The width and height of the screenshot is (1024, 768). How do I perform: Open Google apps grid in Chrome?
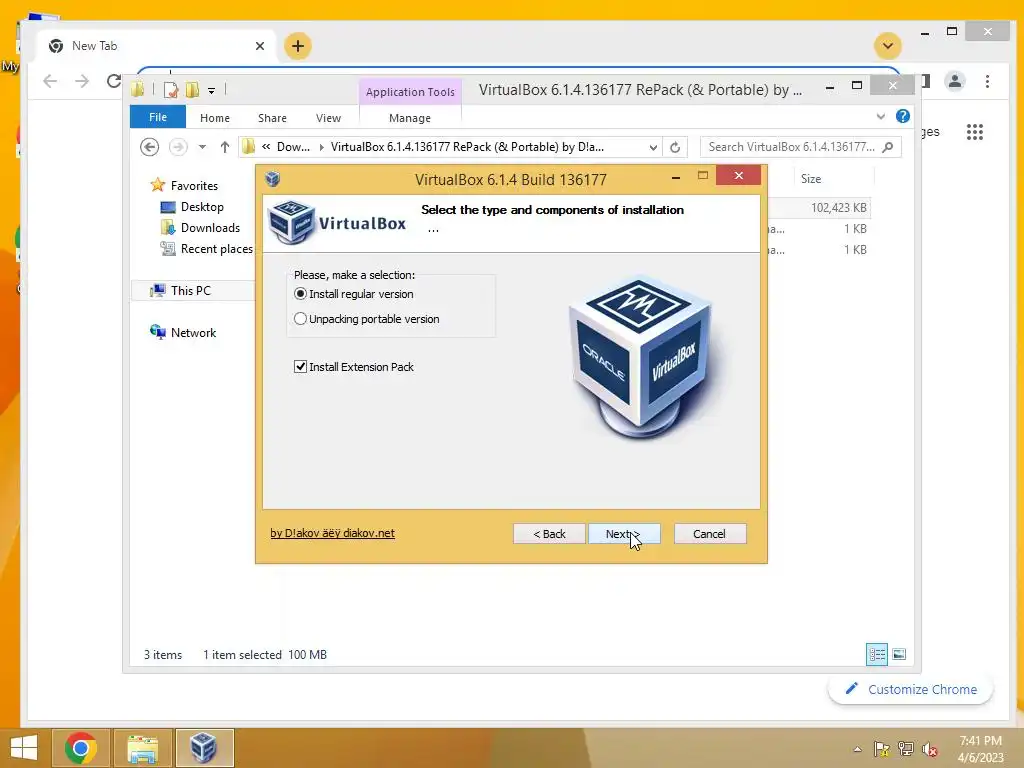coord(975,132)
